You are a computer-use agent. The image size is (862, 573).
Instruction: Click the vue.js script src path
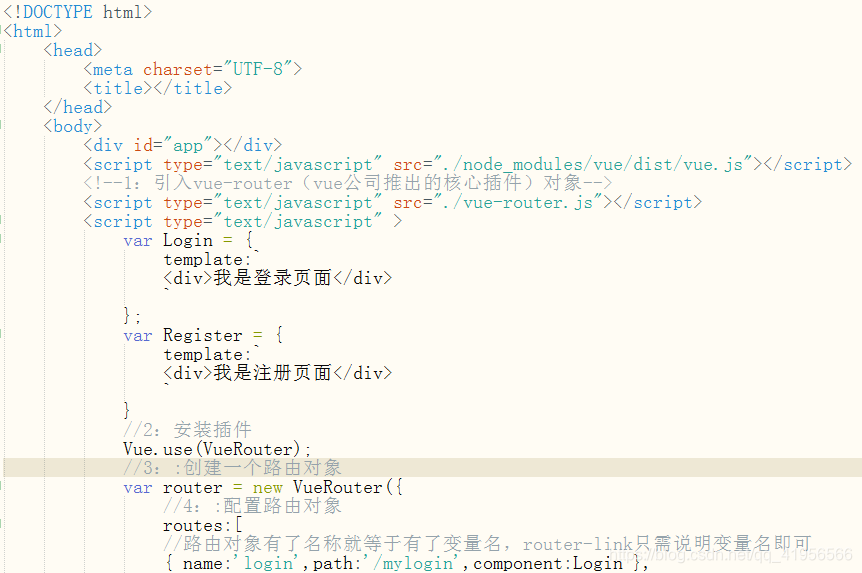tap(593, 164)
